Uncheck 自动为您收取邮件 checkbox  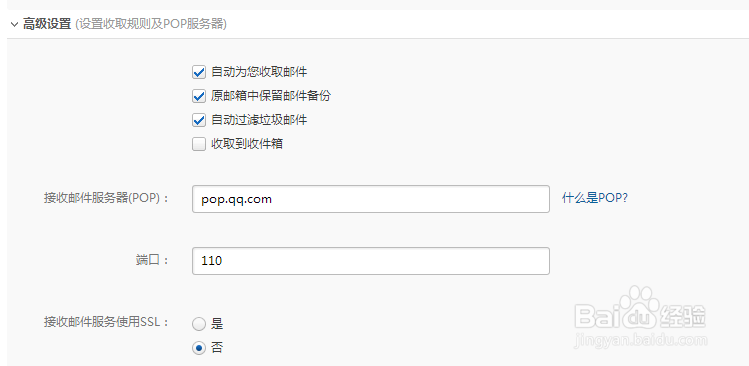(x=199, y=73)
